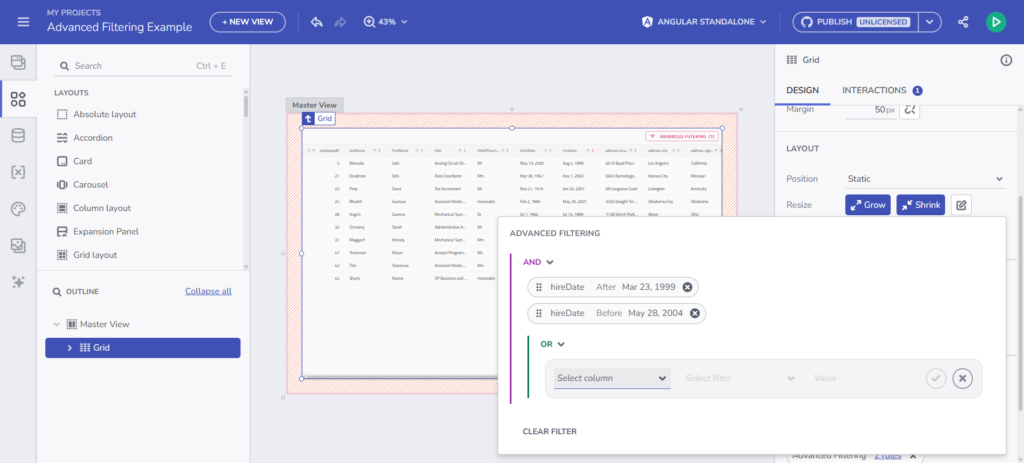Click the project title Advanced Filtering Example
This screenshot has width=1024, height=463.
pos(120,27)
